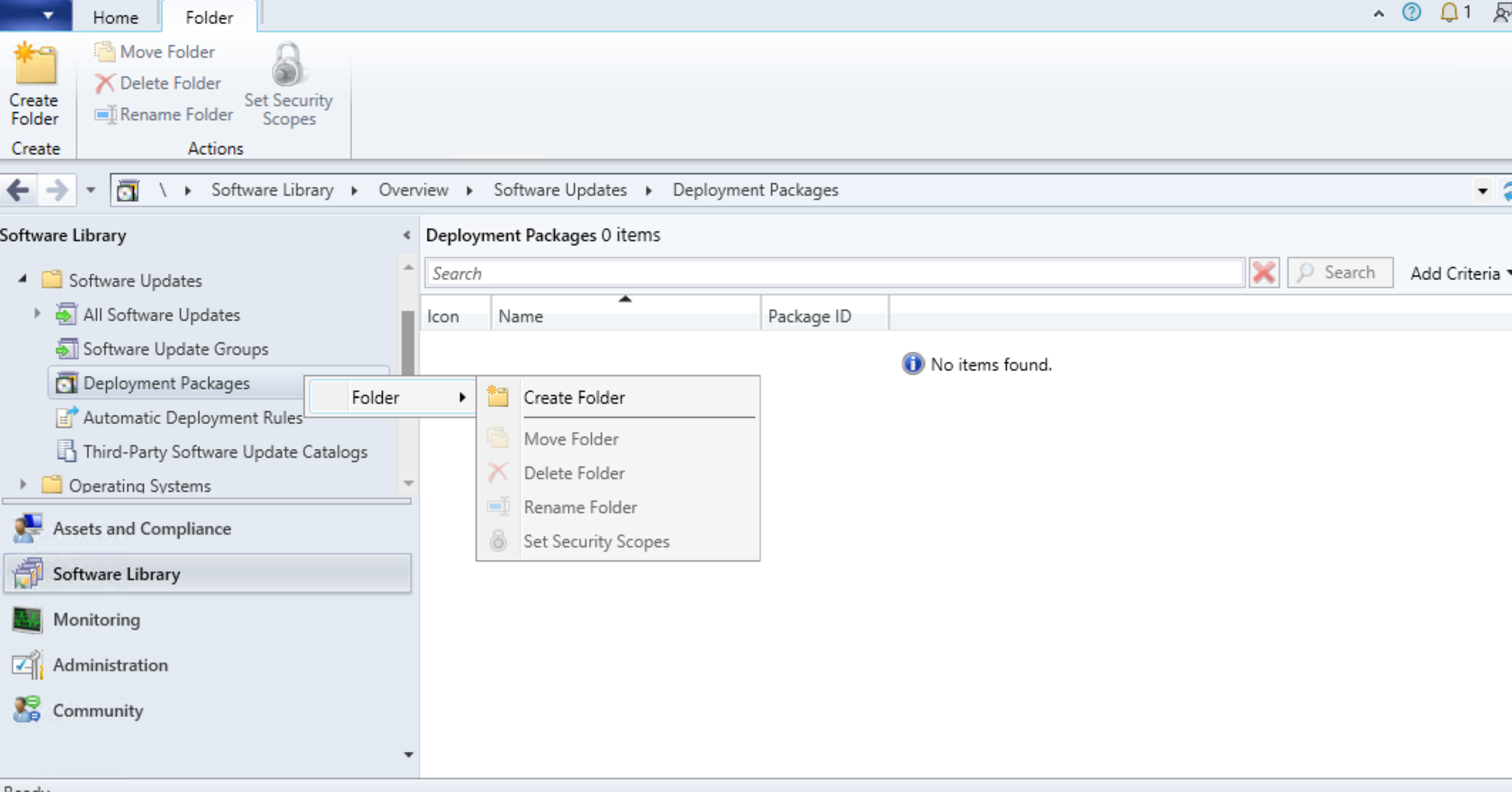Clear the search field with X button

(1264, 273)
